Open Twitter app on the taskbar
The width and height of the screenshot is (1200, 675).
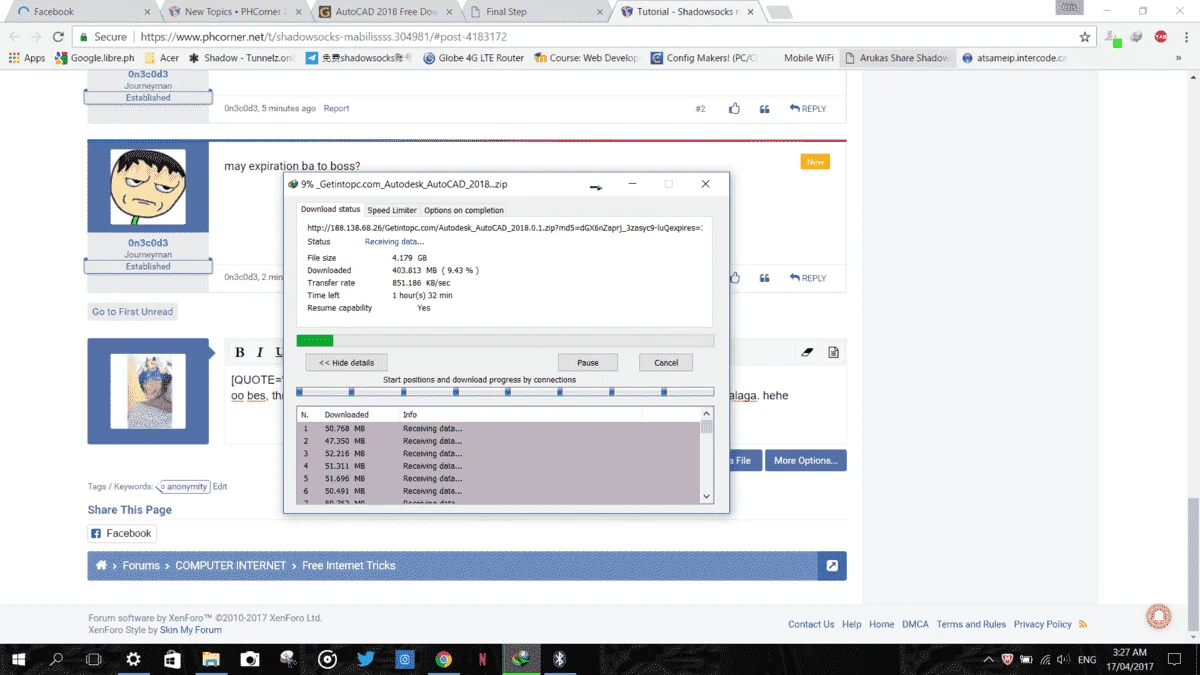pyautogui.click(x=365, y=659)
